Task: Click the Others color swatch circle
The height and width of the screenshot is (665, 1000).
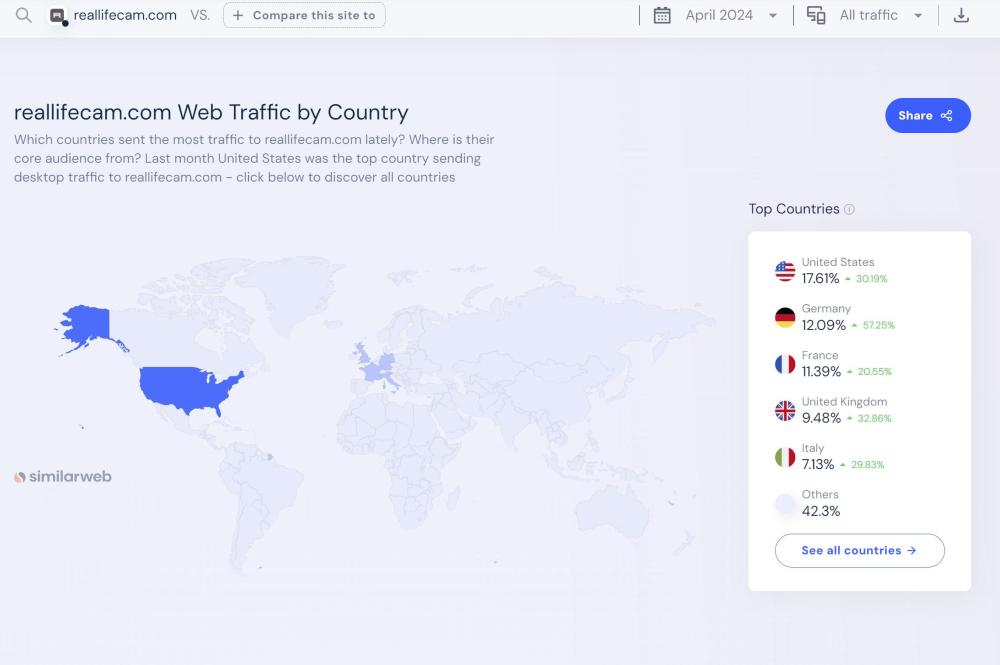Action: coord(785,504)
